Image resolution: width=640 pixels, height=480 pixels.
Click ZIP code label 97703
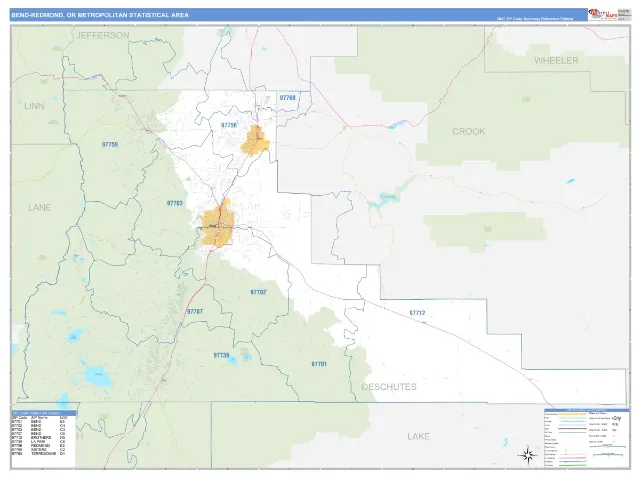(175, 203)
